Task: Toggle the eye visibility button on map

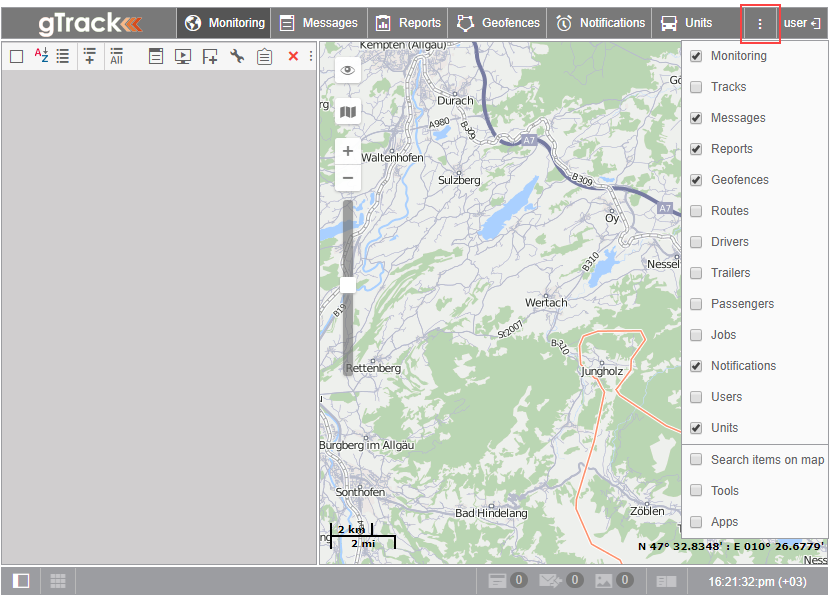Action: click(348, 70)
